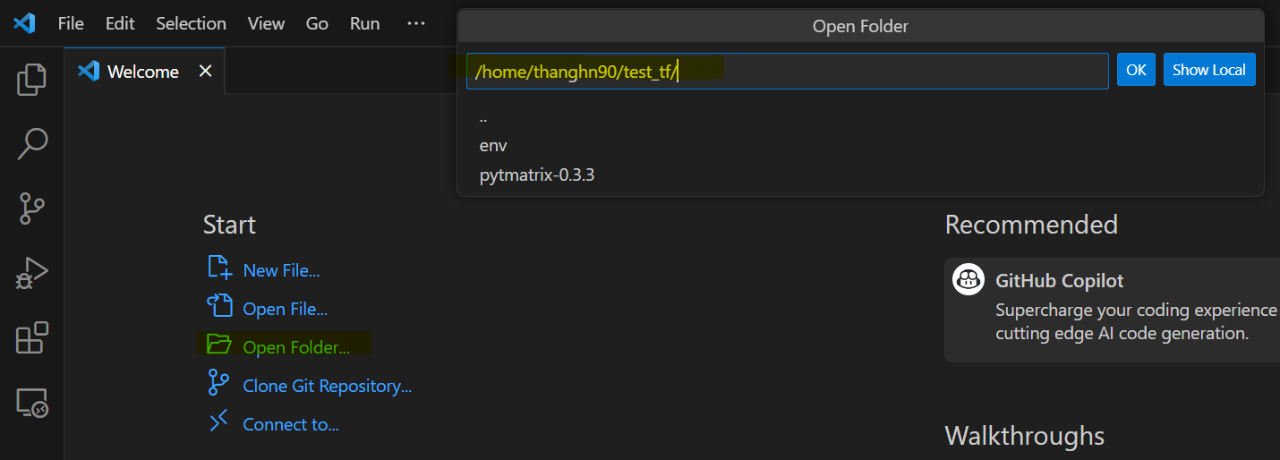
Task: Open the File menu
Action: pyautogui.click(x=71, y=23)
